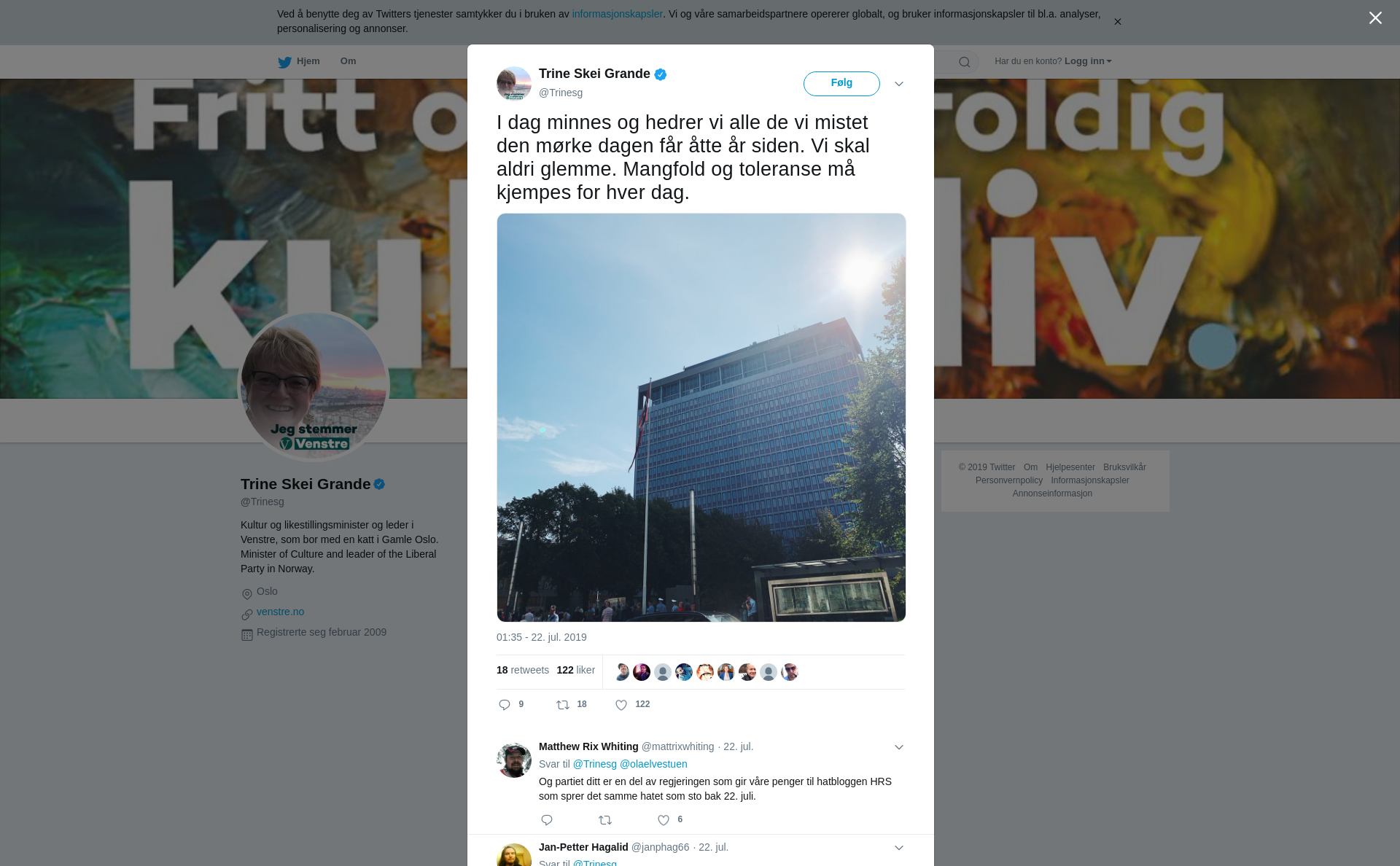1400x866 pixels.
Task: Open the Om item in the top navigation
Action: [348, 61]
